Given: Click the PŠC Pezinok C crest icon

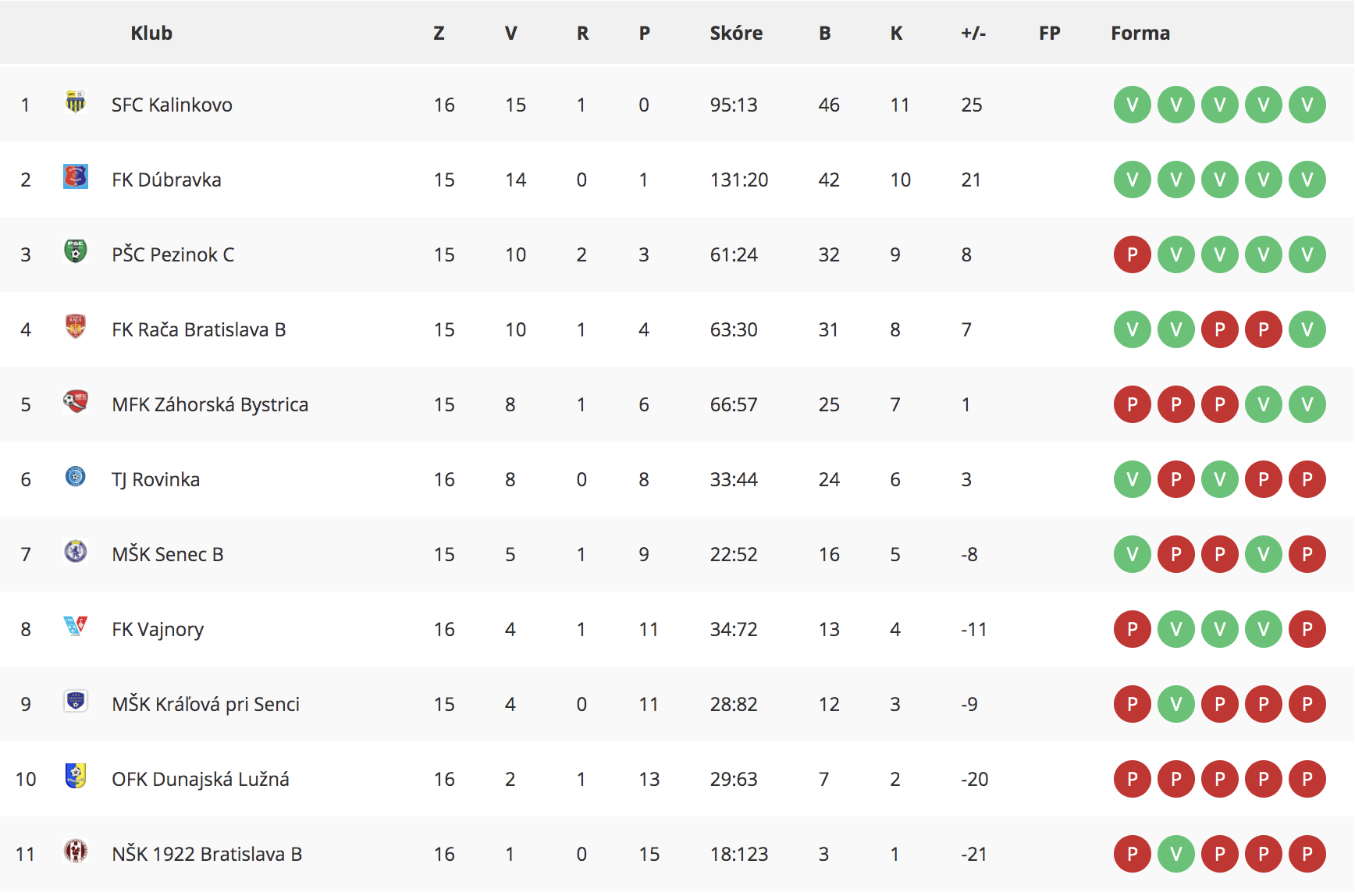Looking at the screenshot, I should 76,251.
